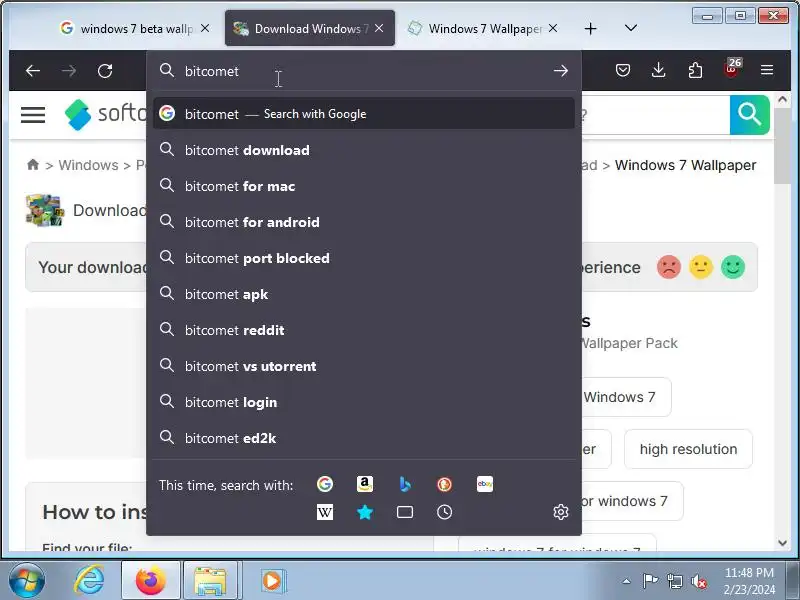This screenshot has height=600, width=800.
Task: Click Softonic green search button
Action: point(749,115)
